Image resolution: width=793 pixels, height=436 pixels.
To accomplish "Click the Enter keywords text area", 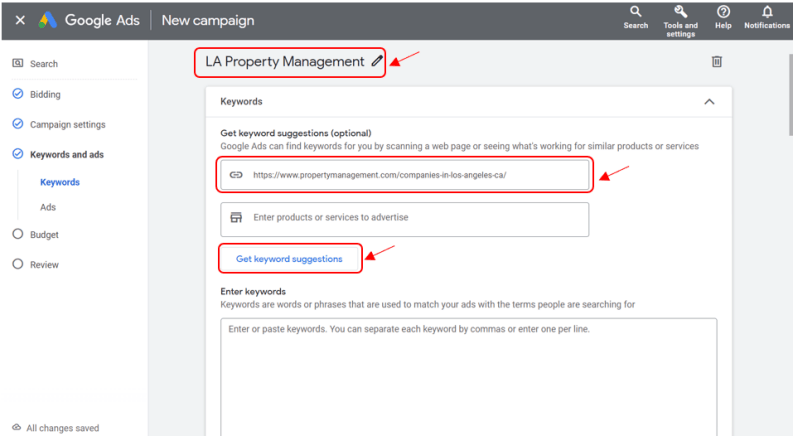I will click(468, 370).
